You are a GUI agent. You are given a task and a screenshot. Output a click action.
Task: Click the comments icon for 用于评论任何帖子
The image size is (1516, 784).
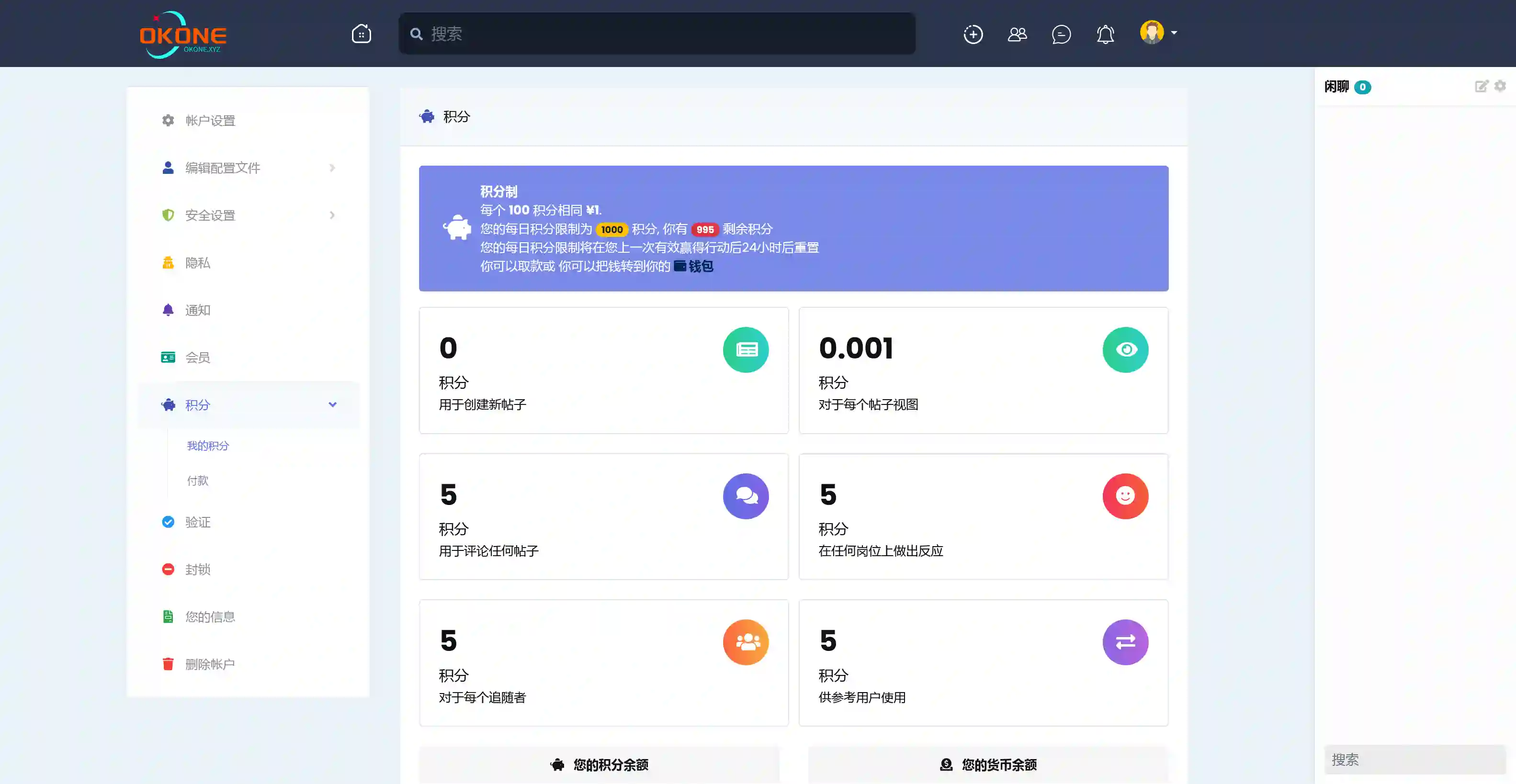tap(746, 496)
